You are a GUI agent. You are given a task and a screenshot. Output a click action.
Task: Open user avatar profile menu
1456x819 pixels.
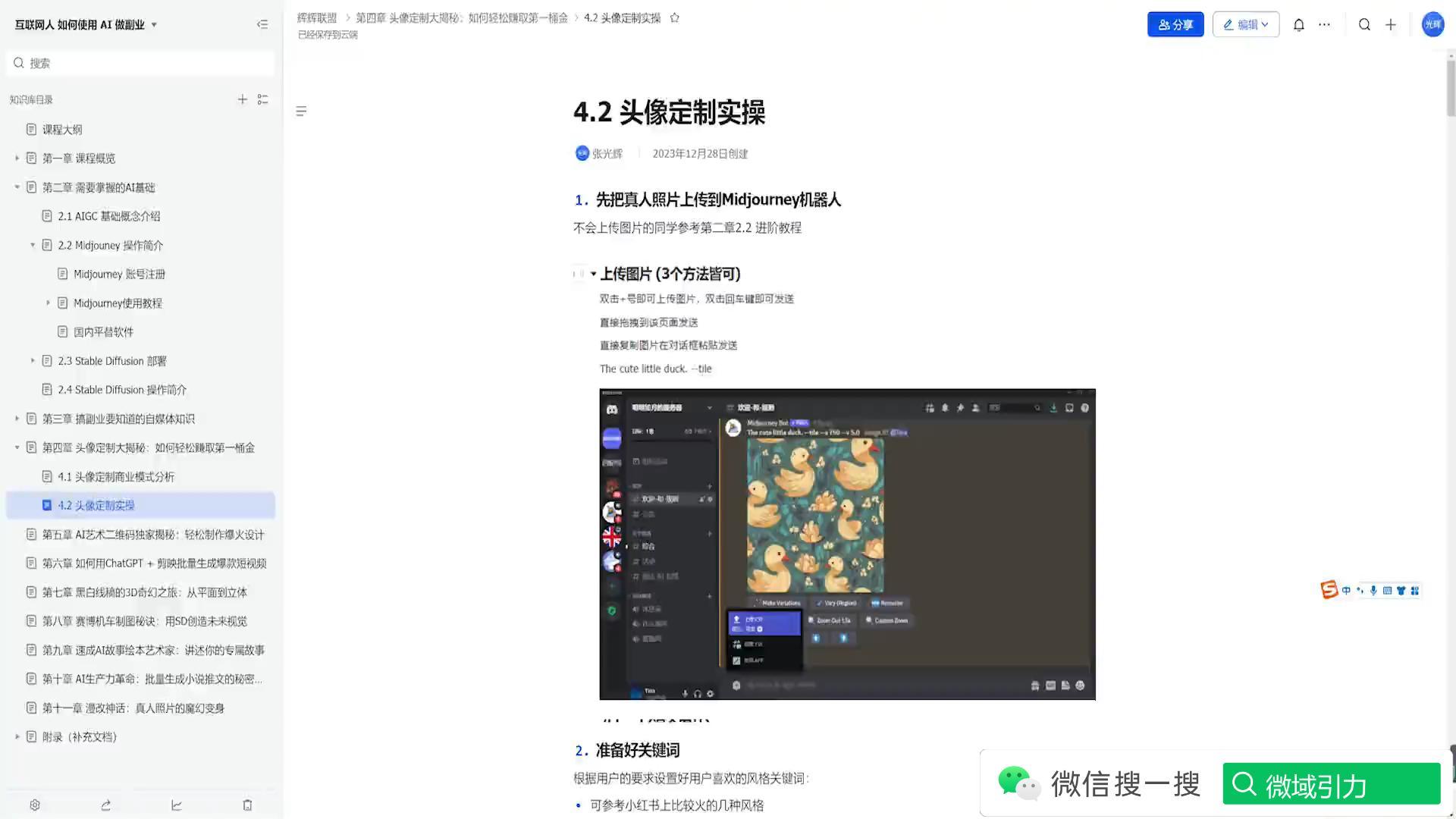1432,24
